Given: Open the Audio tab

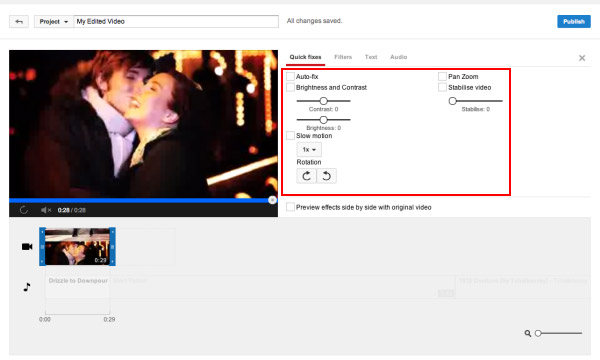Looking at the screenshot, I should pyautogui.click(x=398, y=57).
